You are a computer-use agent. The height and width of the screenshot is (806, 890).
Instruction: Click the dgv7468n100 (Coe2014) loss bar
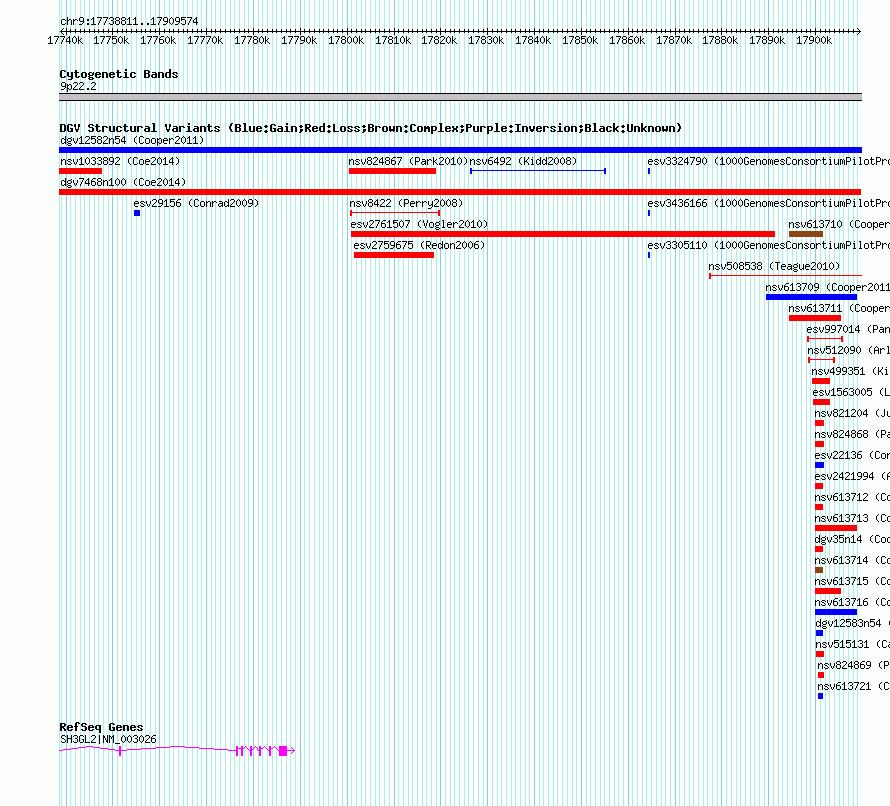coord(460,192)
